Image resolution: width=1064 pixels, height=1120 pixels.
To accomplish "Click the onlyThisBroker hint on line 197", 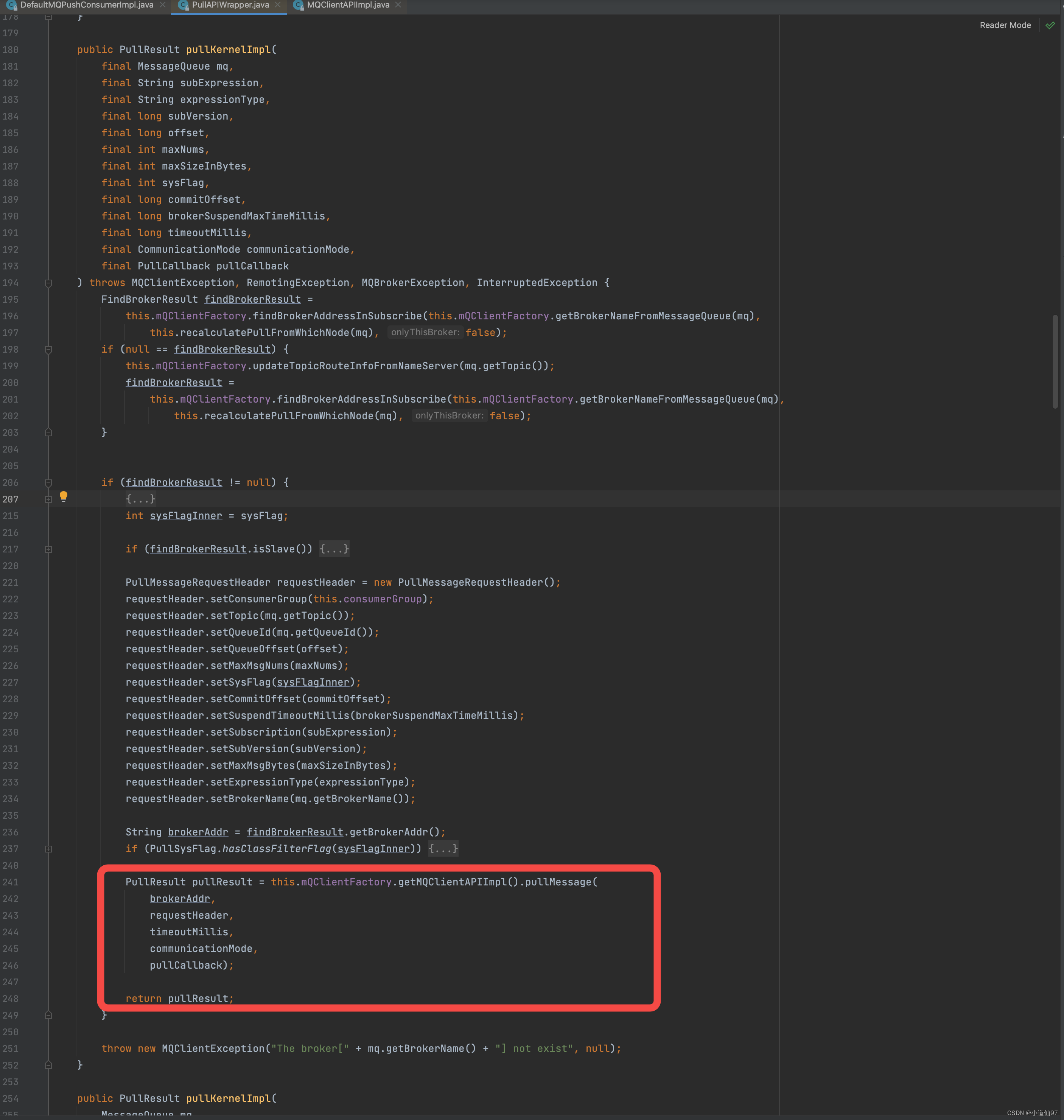I will pos(425,332).
